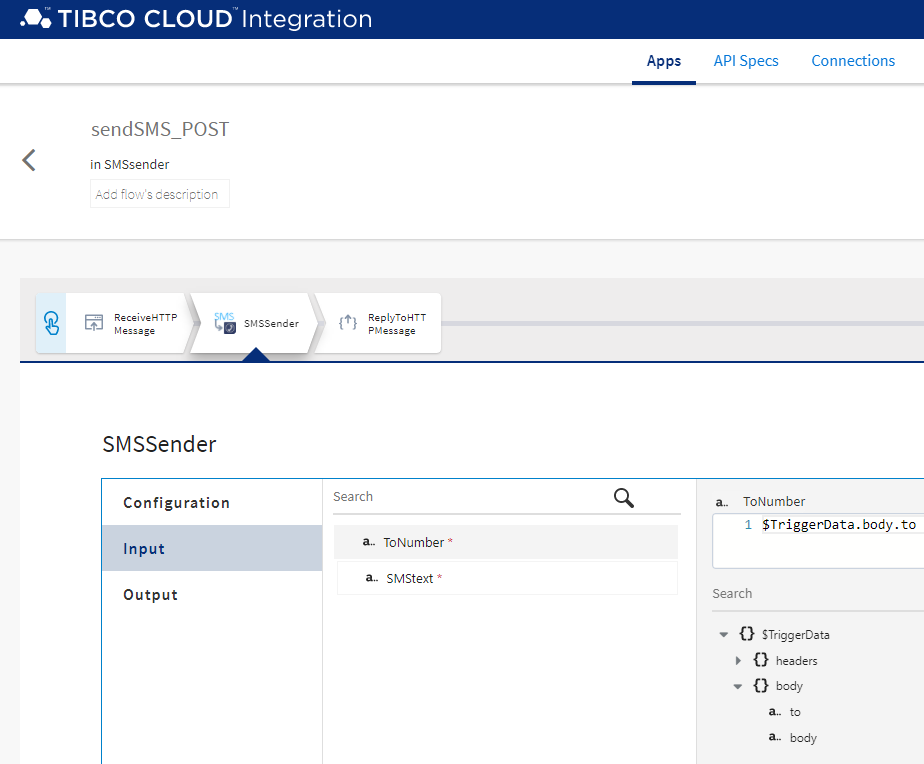Click the headers tree label
The image size is (924, 764).
(796, 661)
